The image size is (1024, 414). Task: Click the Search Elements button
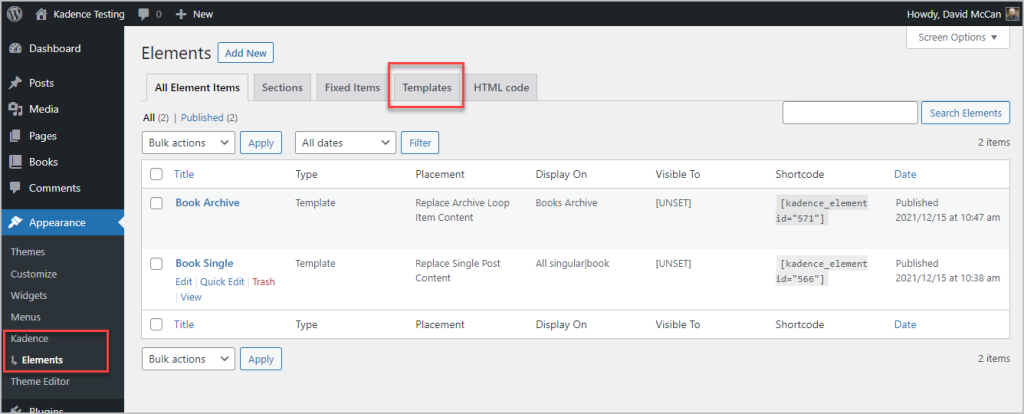(965, 113)
